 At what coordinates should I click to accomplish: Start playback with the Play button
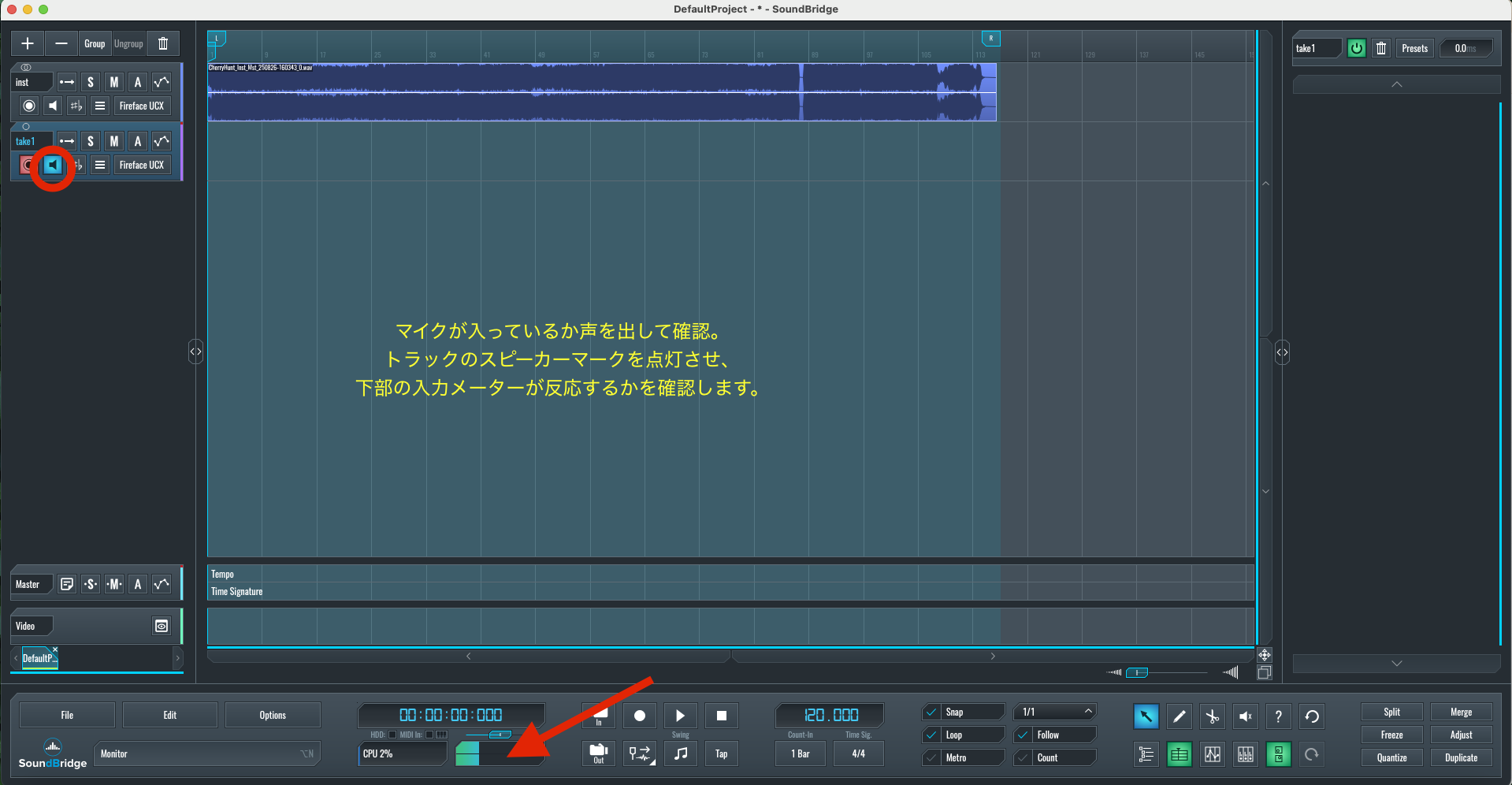coord(680,716)
